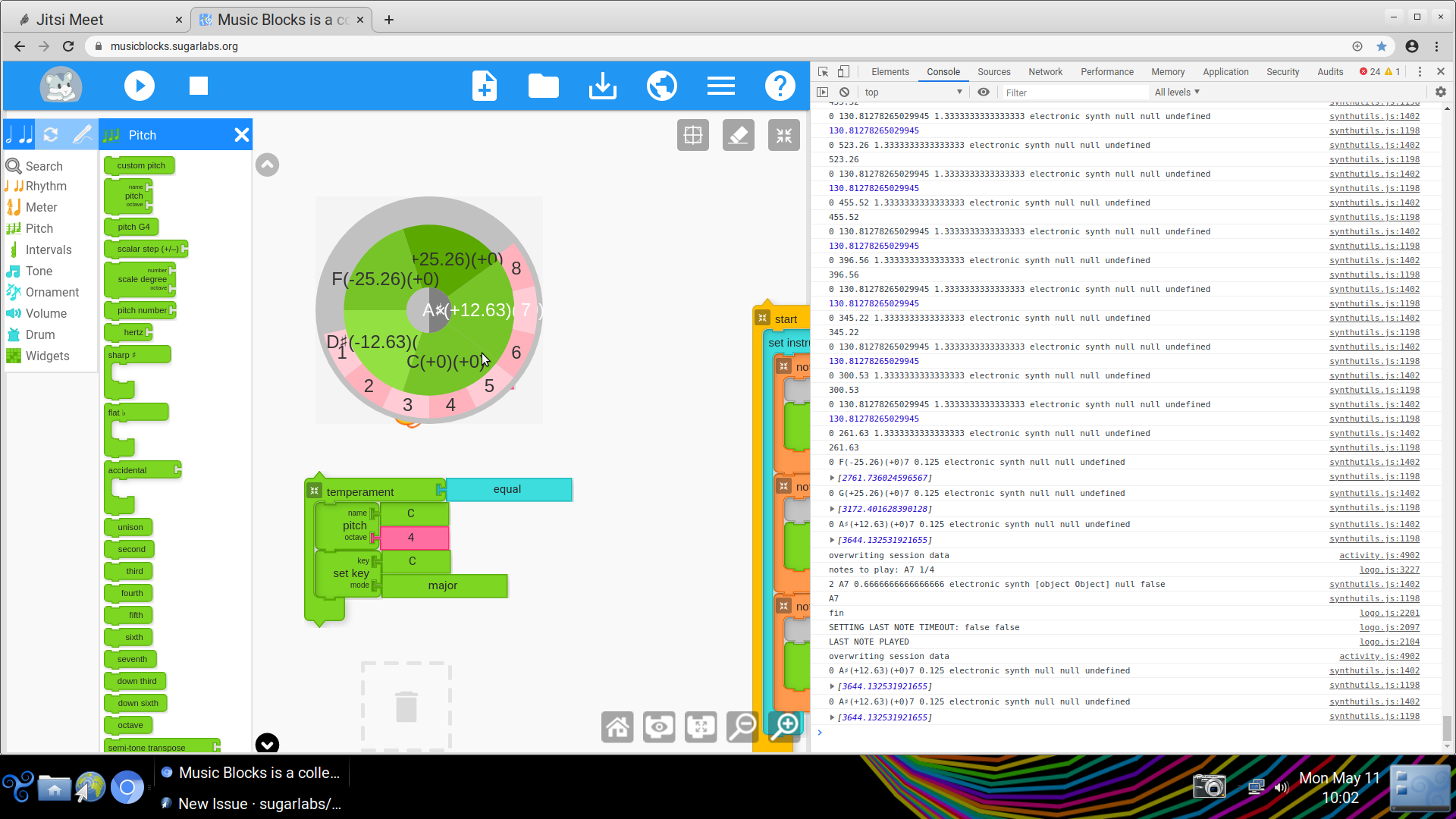Select number 8 on the pie menu

point(516,268)
